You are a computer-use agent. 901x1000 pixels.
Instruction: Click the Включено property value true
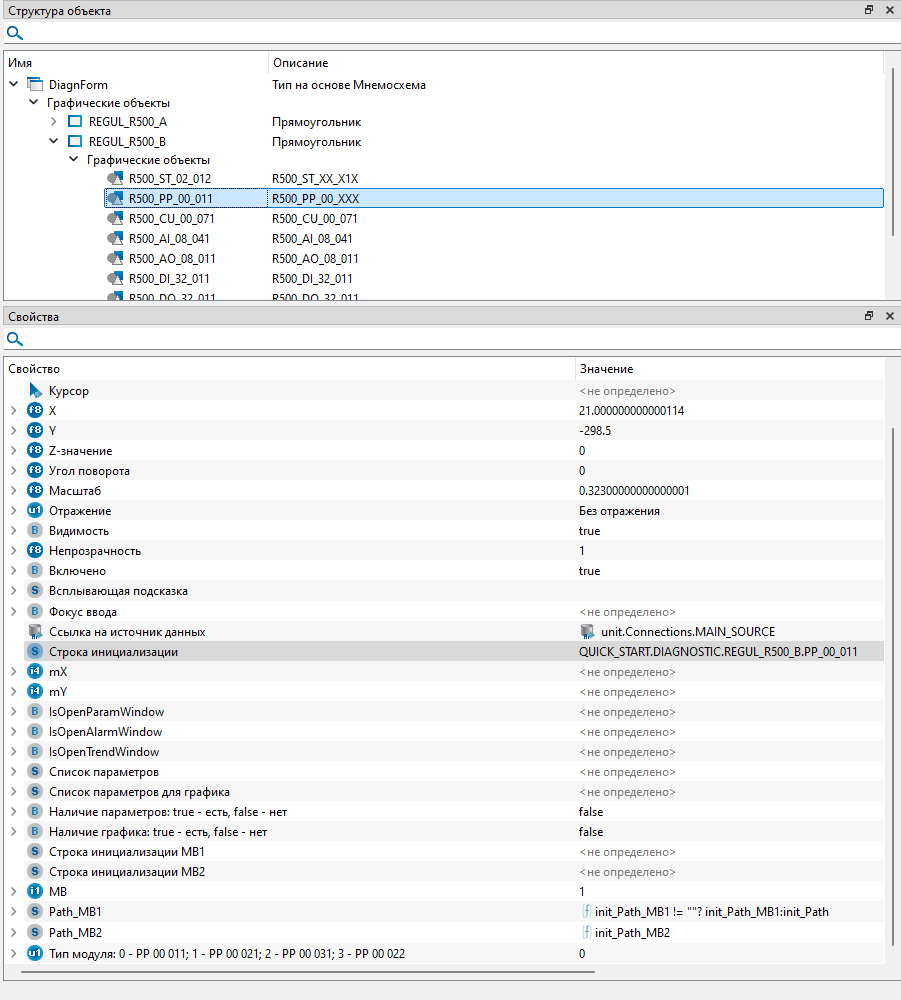589,571
